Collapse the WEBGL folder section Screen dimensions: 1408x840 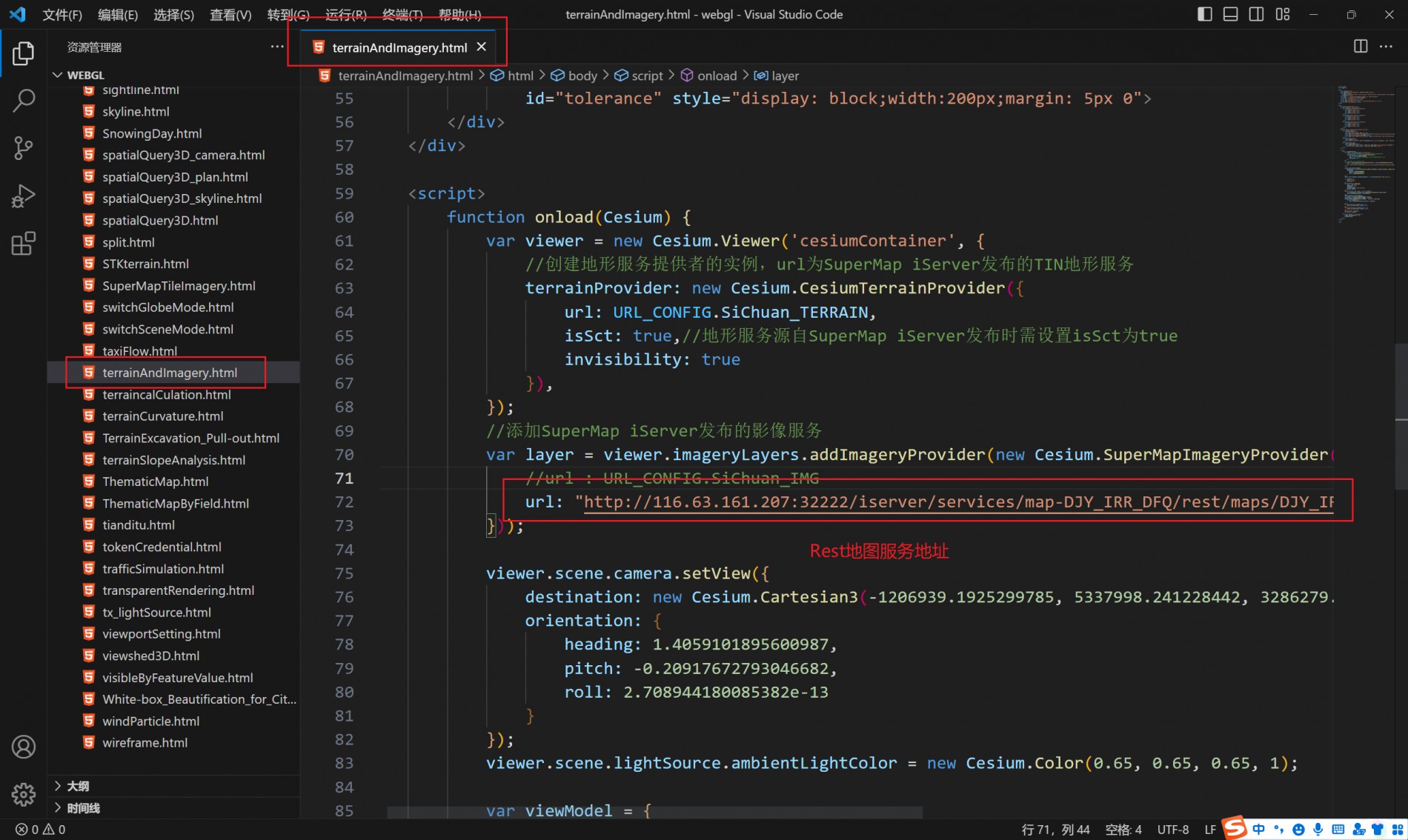coord(173,75)
